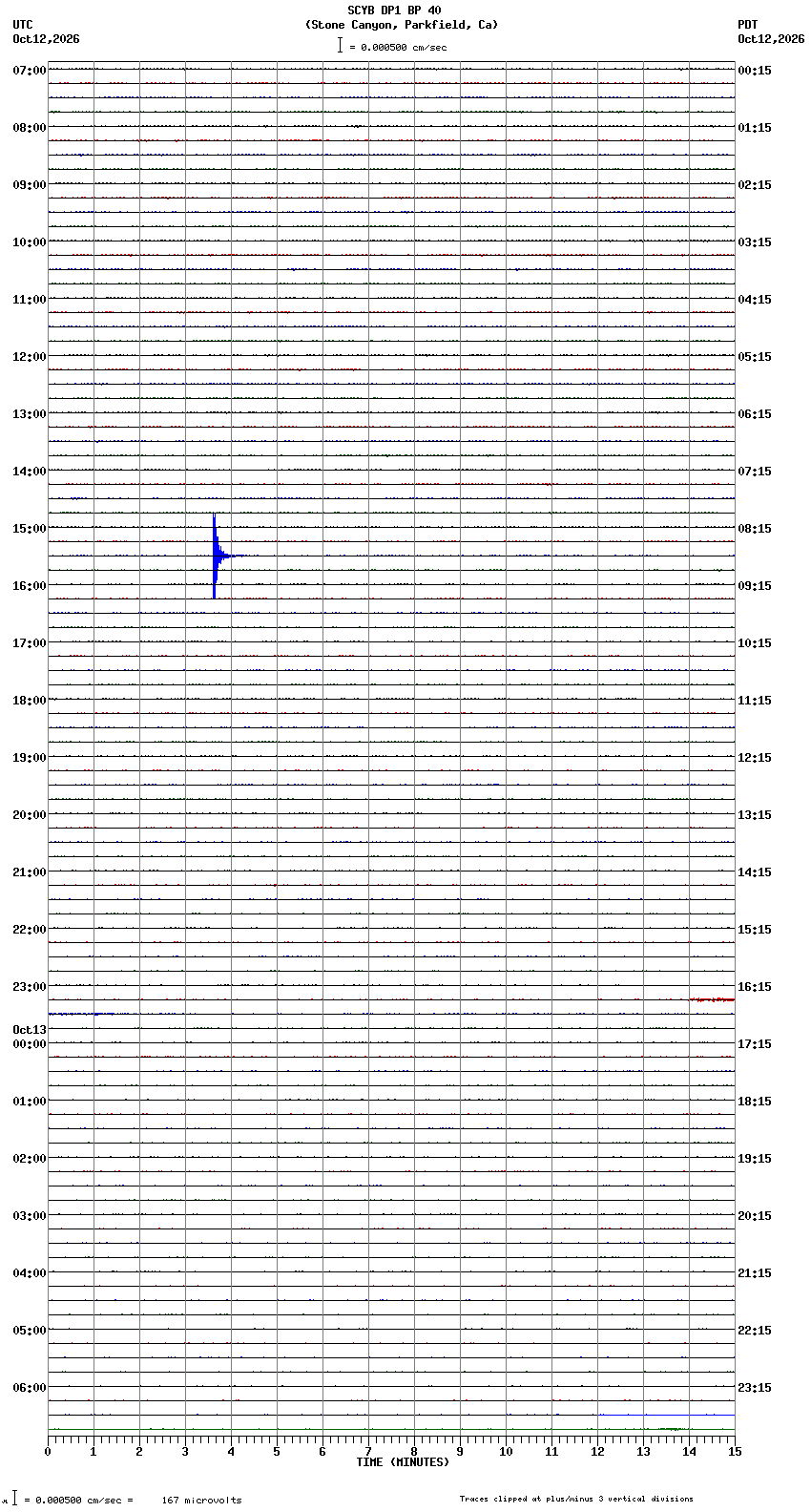811x1512 pixels.
Task: Select the 18:00 UTC time label
Action: tap(30, 701)
